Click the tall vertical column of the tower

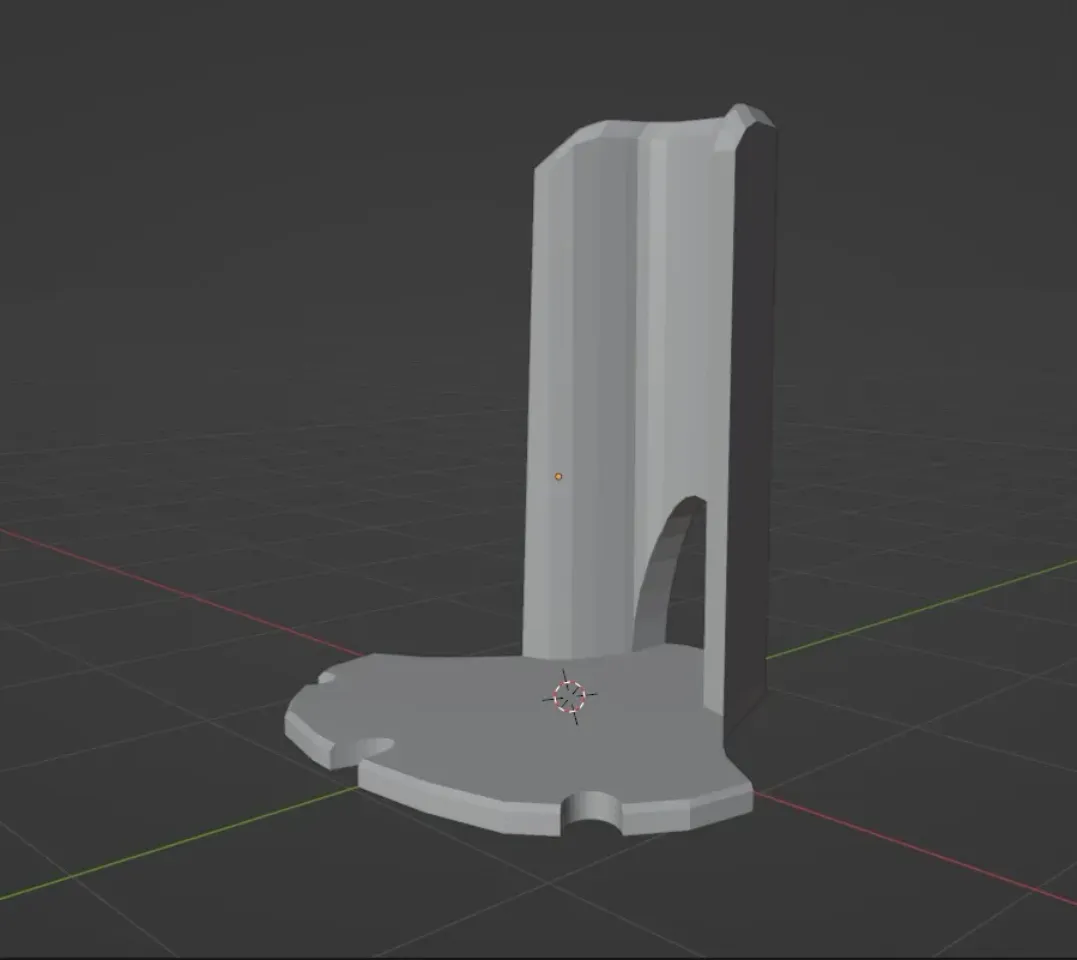[600, 300]
